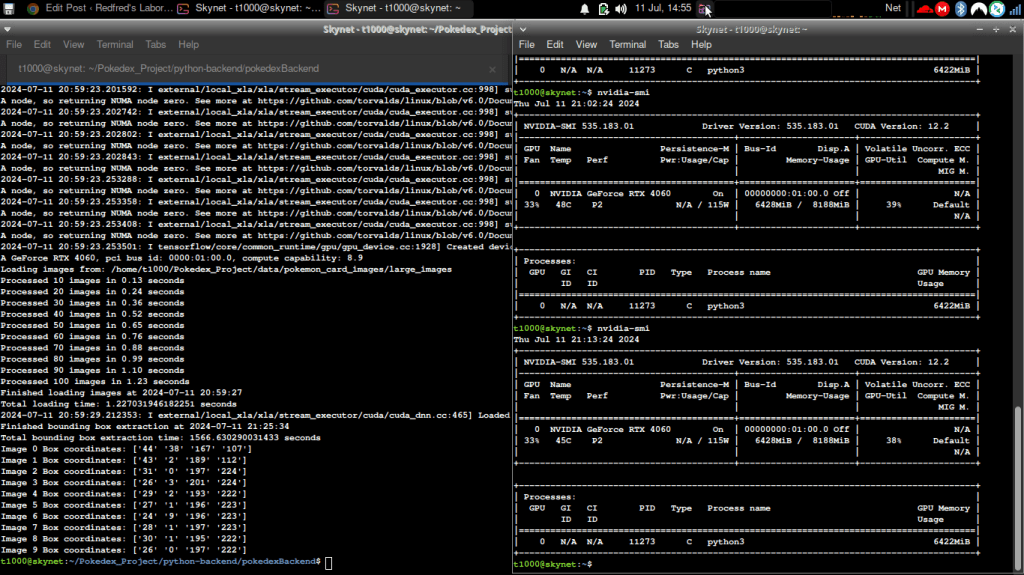Viewport: 1024px width, 575px height.
Task: Open the MEGA tray icon
Action: (x=942, y=9)
